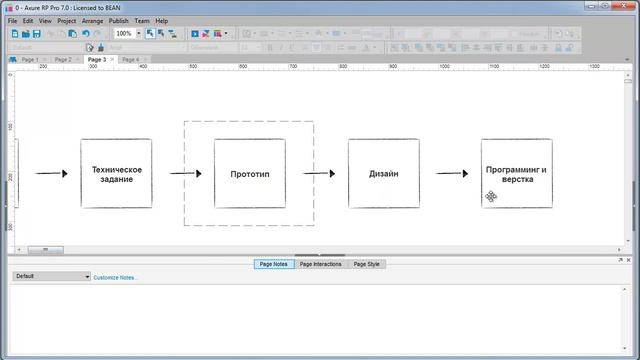Click the Redo arrow icon
The width and height of the screenshot is (640, 360).
[x=97, y=34]
